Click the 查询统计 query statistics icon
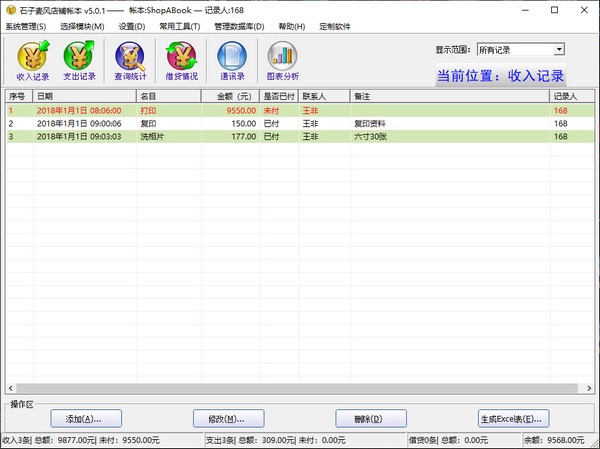The image size is (600, 449). coord(130,59)
